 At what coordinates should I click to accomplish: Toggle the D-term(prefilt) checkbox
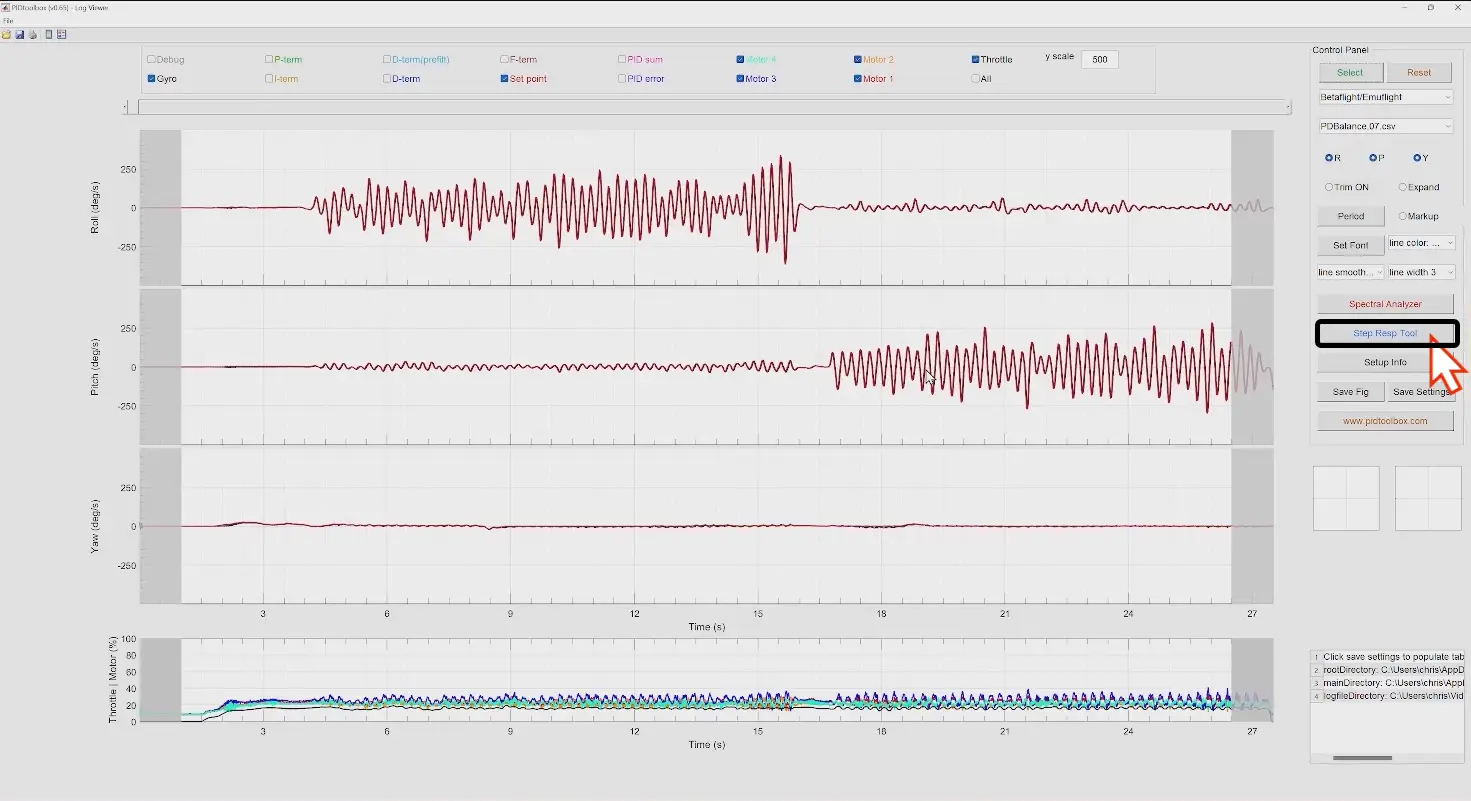coord(387,60)
